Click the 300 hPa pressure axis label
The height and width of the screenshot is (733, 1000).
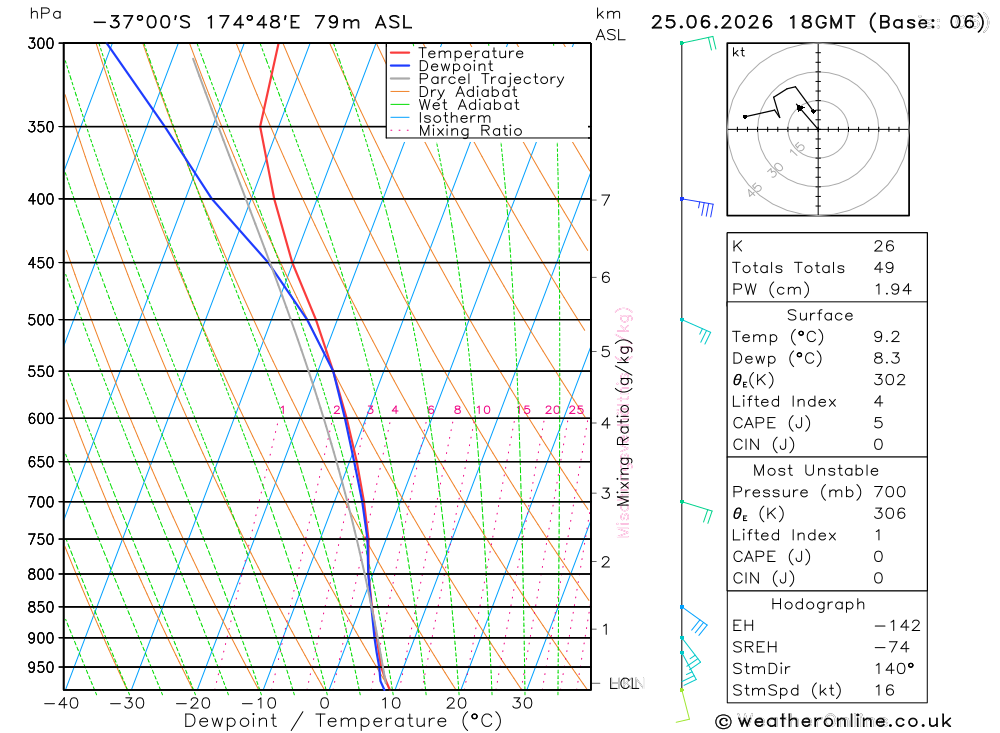[41, 43]
